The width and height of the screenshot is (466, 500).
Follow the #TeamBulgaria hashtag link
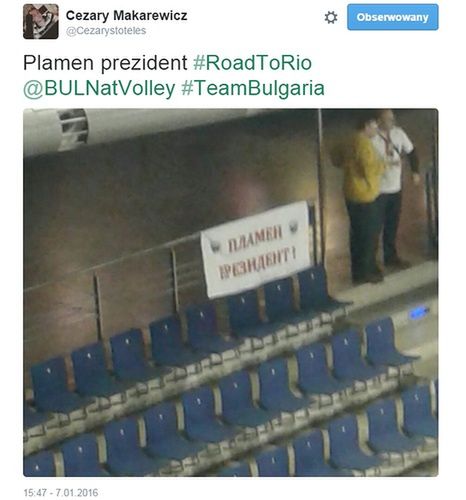(x=253, y=89)
